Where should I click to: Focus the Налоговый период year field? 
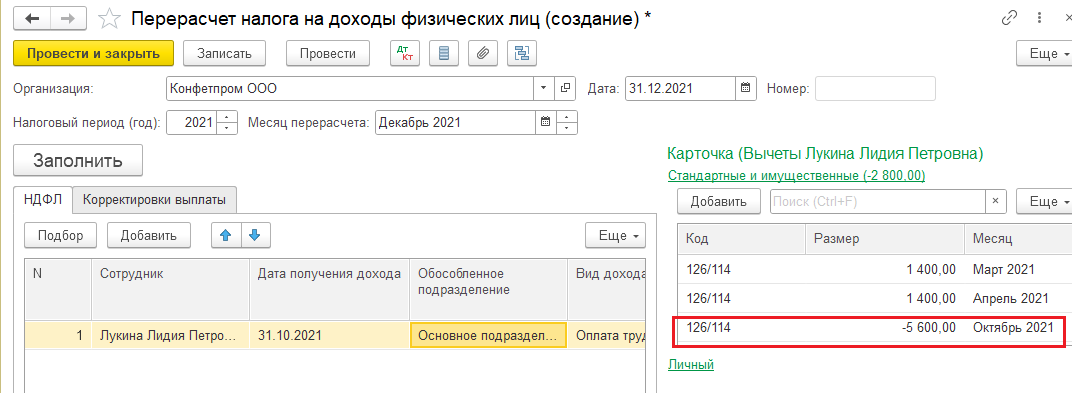tap(192, 123)
